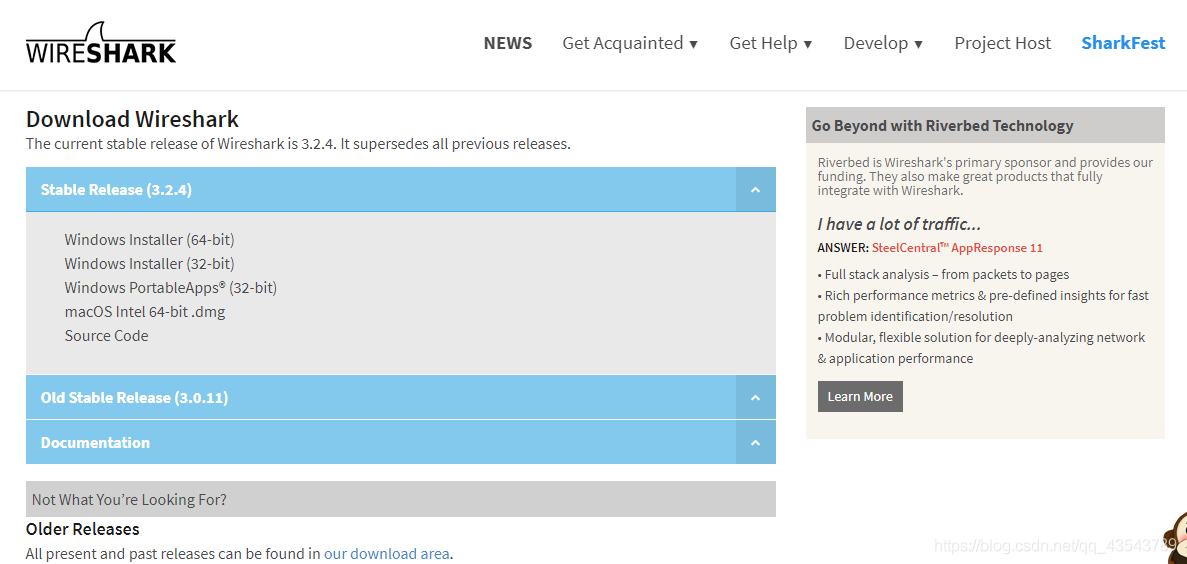The height and width of the screenshot is (564, 1187).
Task: Download the Source Code
Action: pos(106,335)
